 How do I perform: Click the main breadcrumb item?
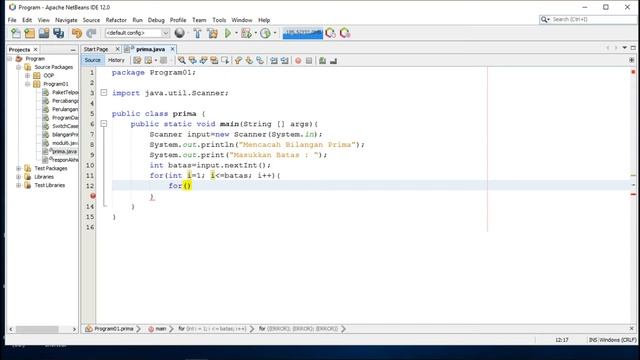tap(160, 329)
